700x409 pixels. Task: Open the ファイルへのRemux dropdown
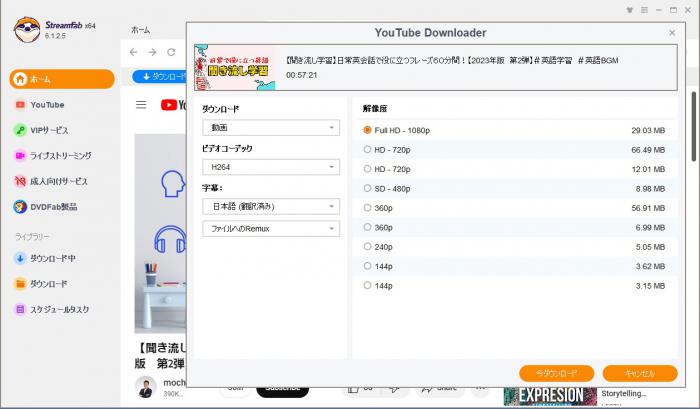point(271,229)
